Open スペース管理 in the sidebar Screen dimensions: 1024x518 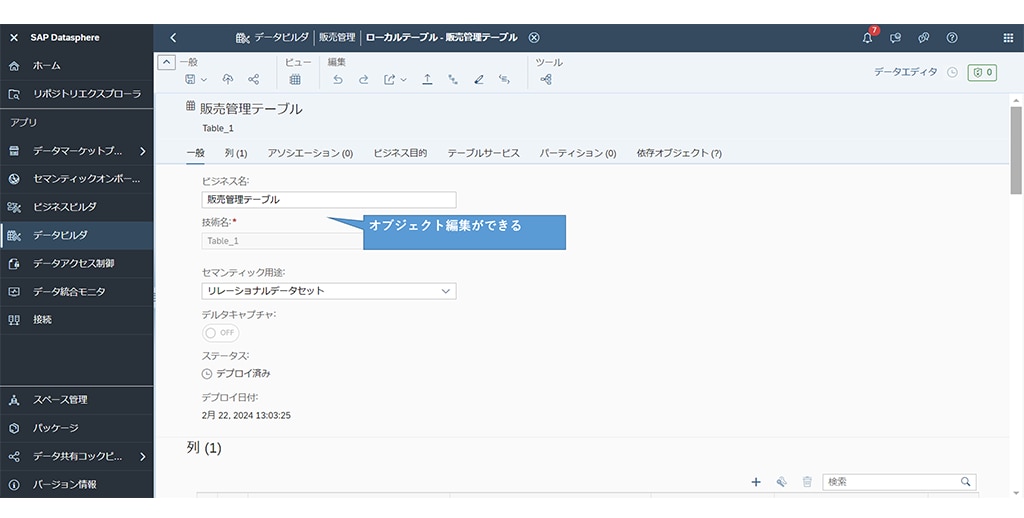[x=60, y=400]
